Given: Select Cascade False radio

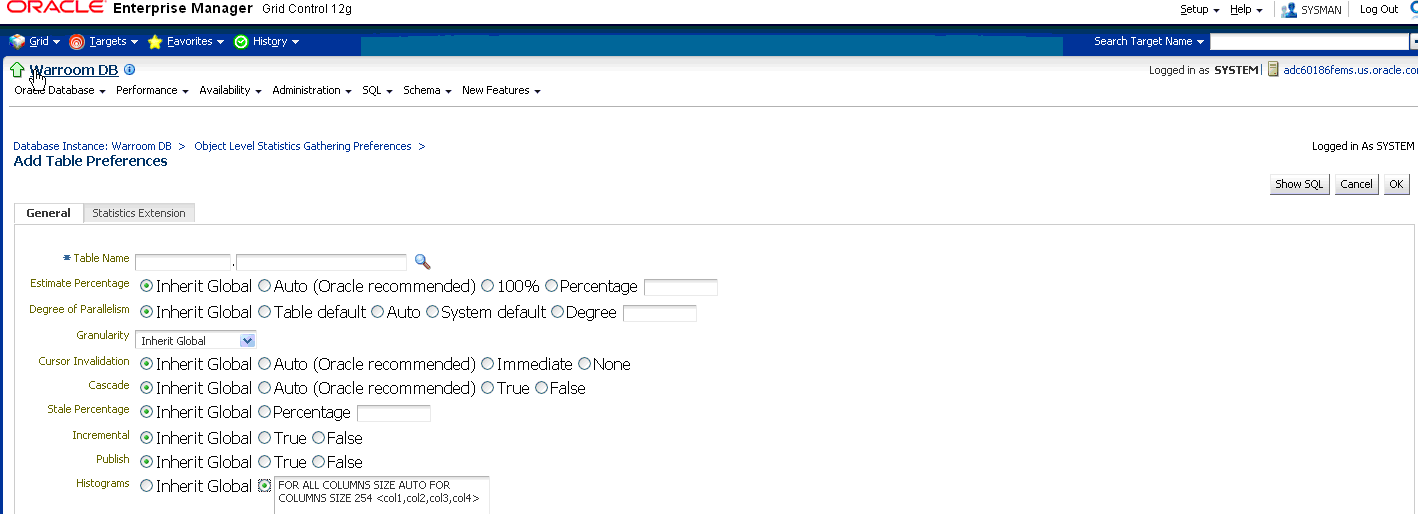Looking at the screenshot, I should point(541,388).
